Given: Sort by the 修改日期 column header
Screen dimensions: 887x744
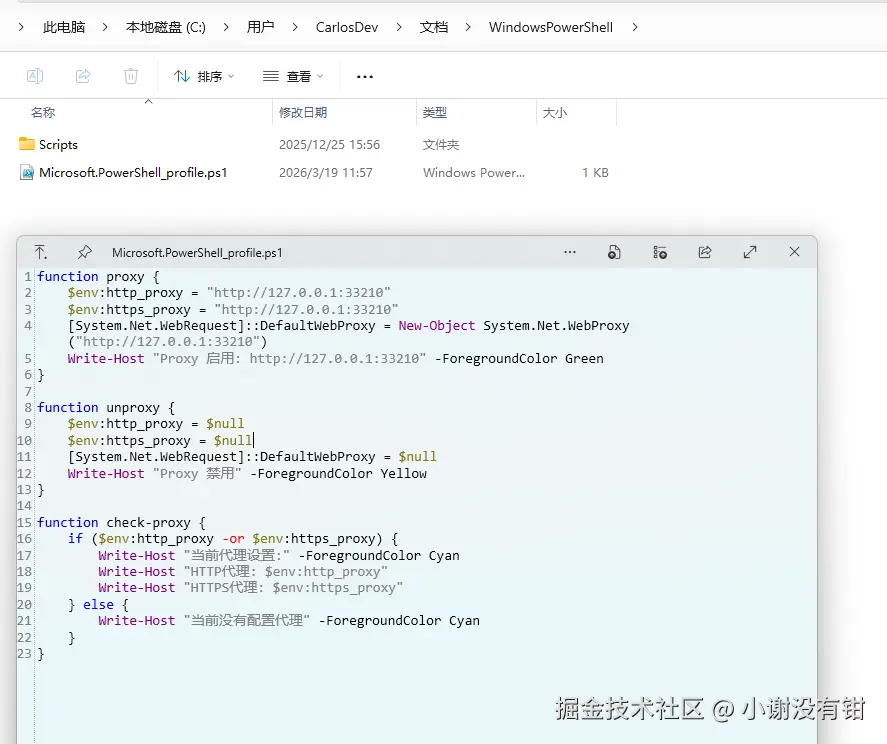Looking at the screenshot, I should 303,113.
